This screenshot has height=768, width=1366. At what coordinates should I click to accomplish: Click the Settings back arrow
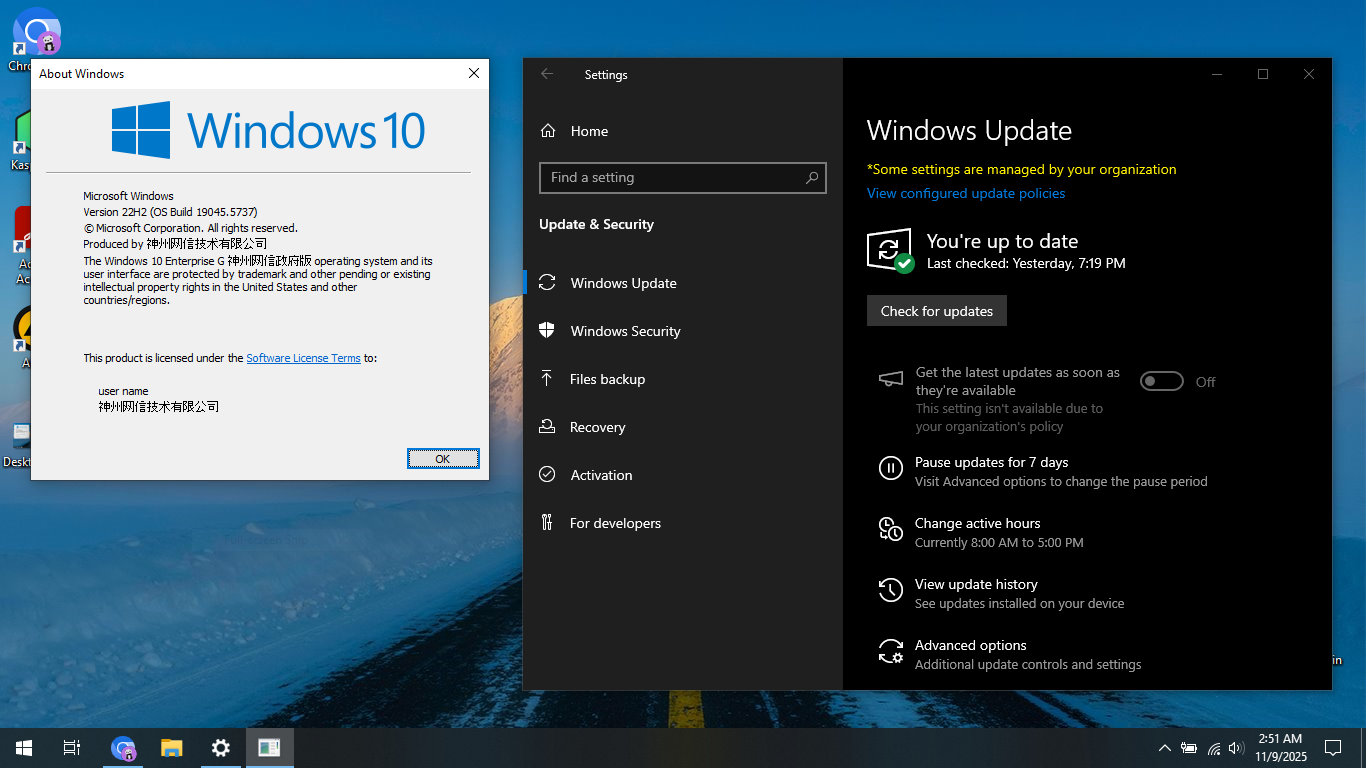547,74
